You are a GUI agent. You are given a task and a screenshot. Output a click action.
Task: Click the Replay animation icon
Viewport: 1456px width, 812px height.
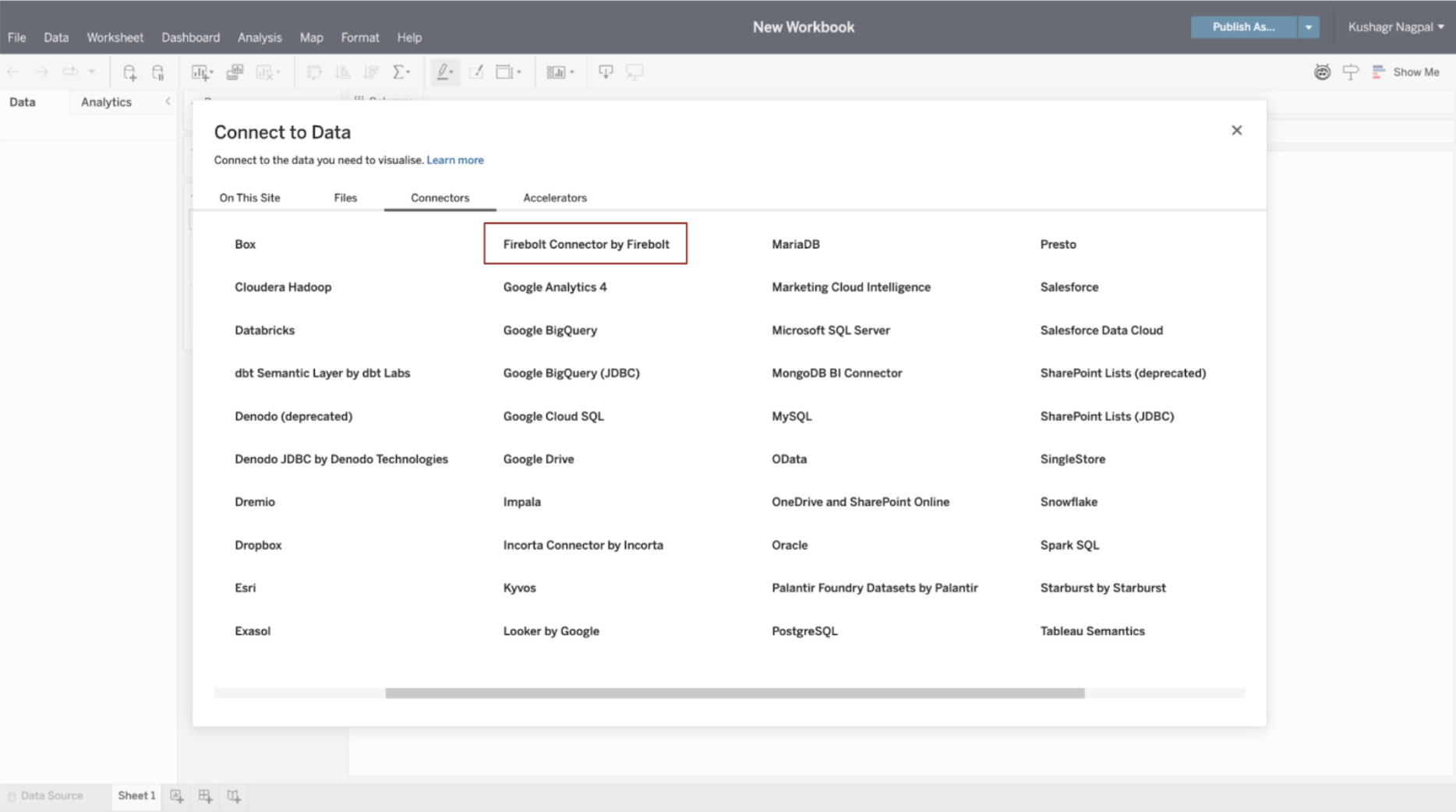tap(70, 72)
